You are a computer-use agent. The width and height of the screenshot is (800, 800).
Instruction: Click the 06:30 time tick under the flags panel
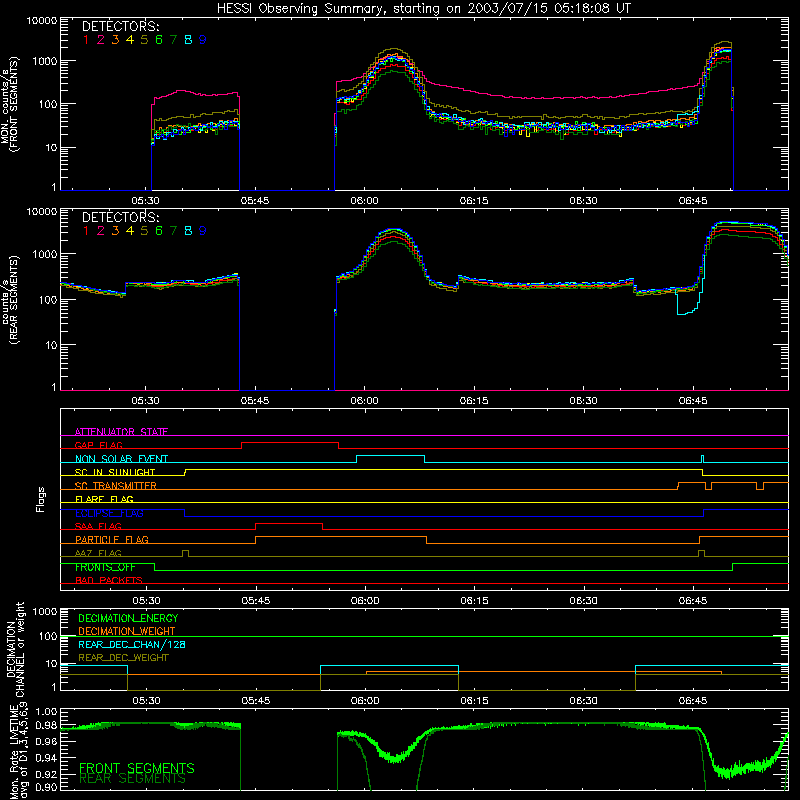point(583,601)
